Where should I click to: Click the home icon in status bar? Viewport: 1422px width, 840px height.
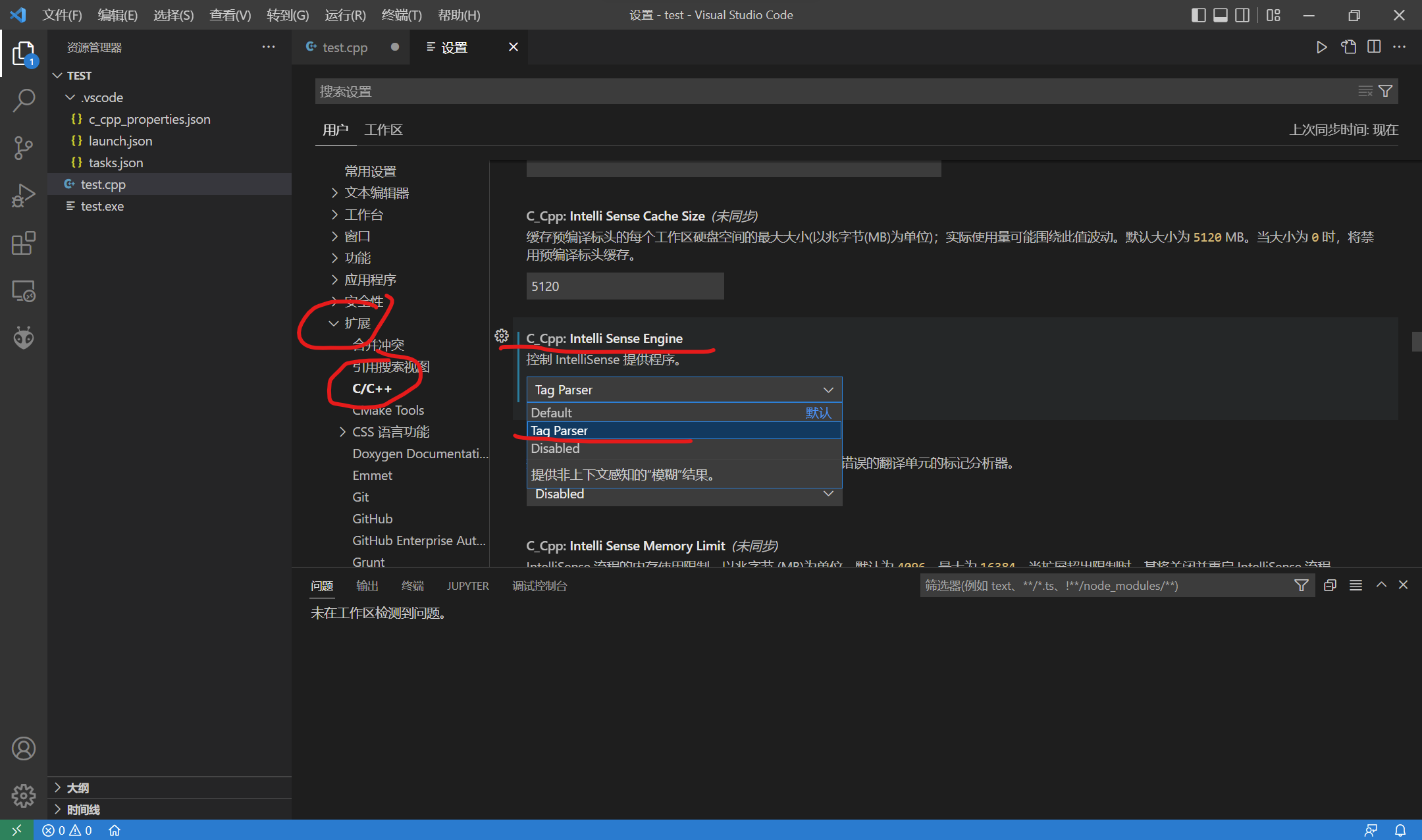115,830
